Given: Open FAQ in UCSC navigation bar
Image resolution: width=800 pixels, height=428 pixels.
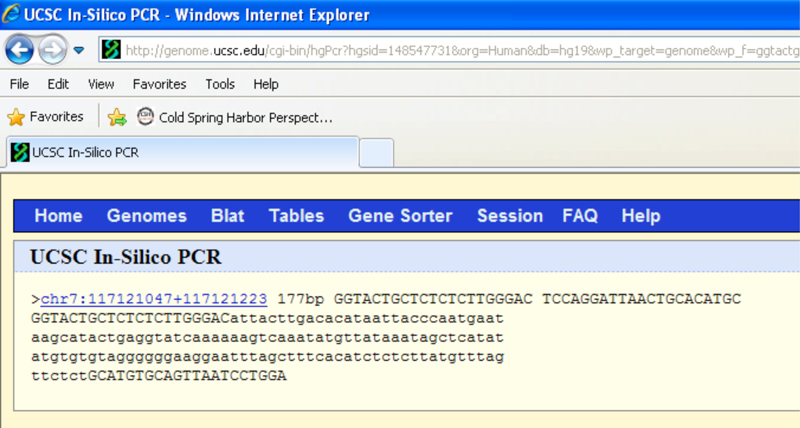Looking at the screenshot, I should (x=580, y=216).
